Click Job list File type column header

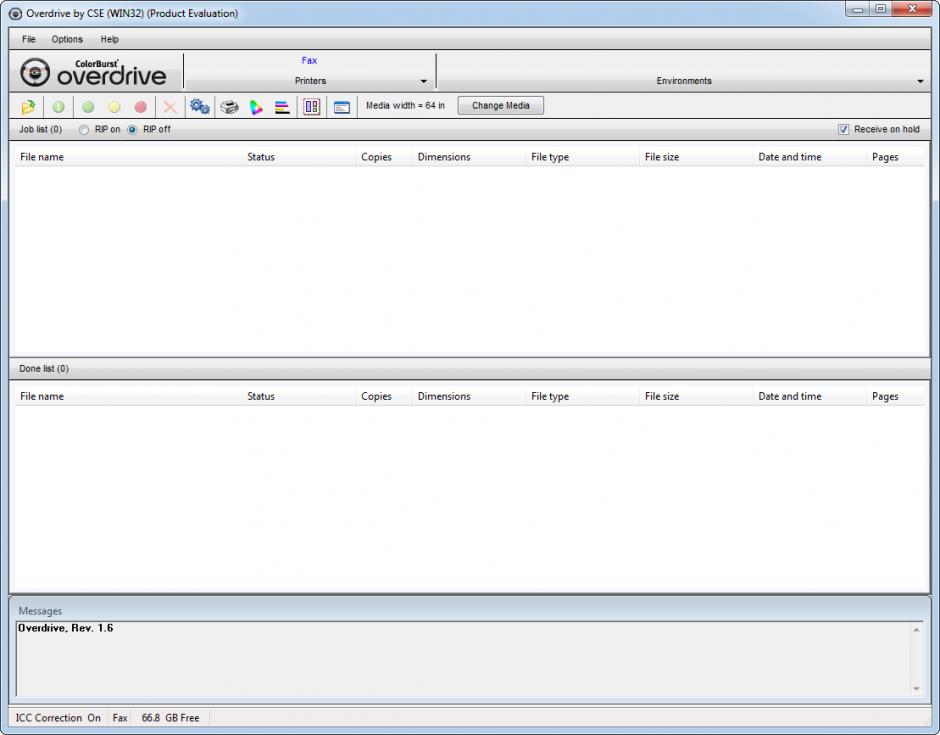[x=582, y=157]
